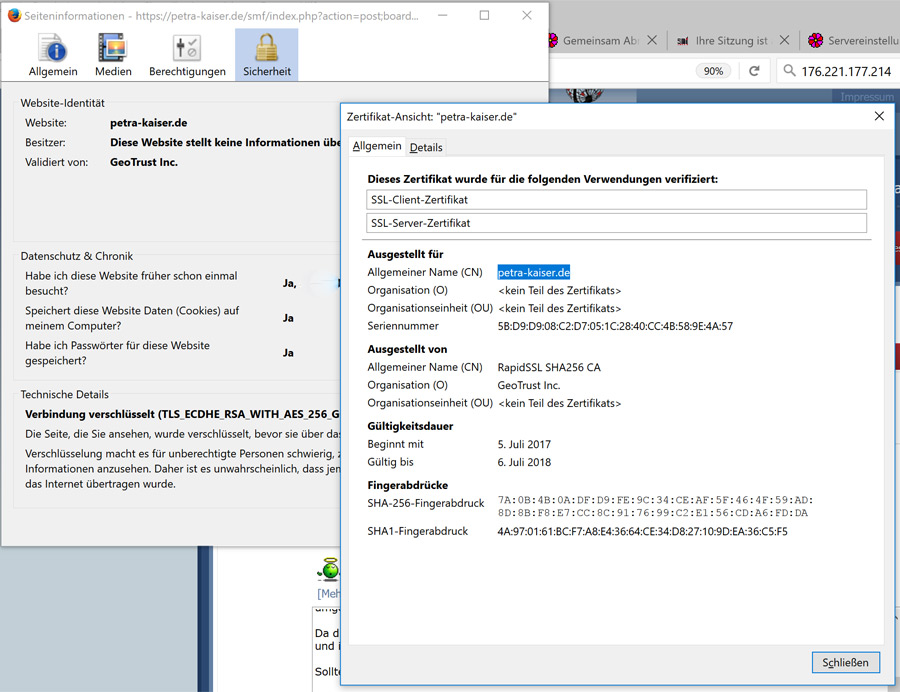The width and height of the screenshot is (900, 692).
Task: Open the Berechtigungen page info section
Action: tap(187, 55)
